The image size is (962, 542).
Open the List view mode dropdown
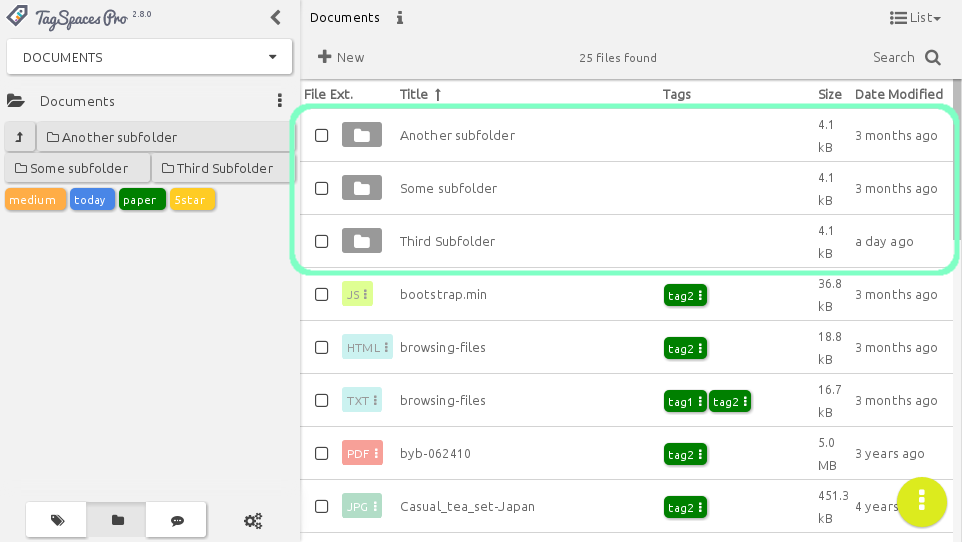pos(914,18)
